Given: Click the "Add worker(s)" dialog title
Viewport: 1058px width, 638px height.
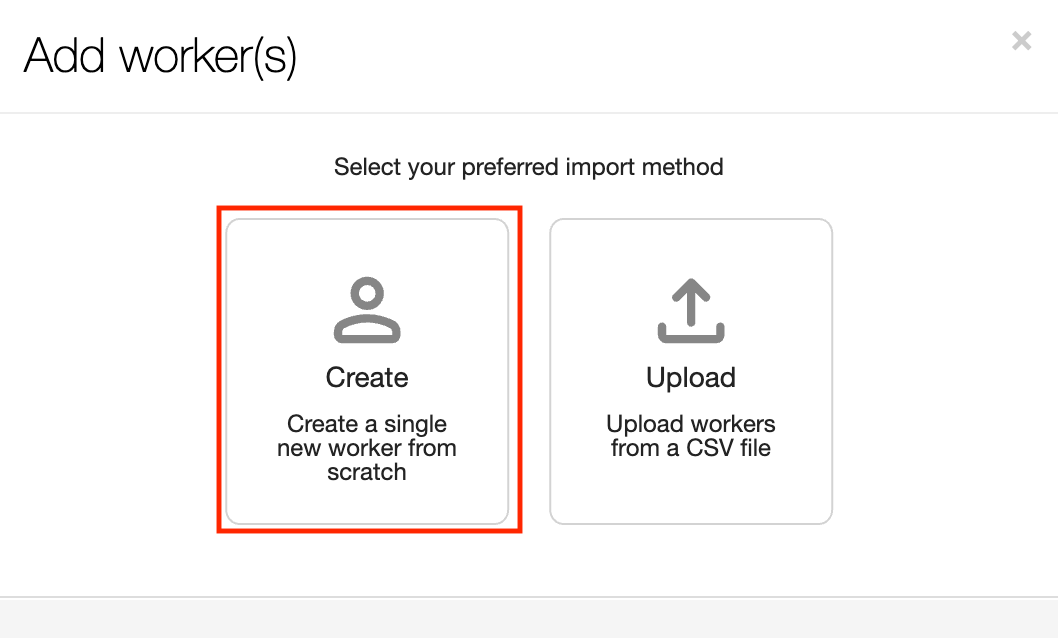Looking at the screenshot, I should 160,56.
